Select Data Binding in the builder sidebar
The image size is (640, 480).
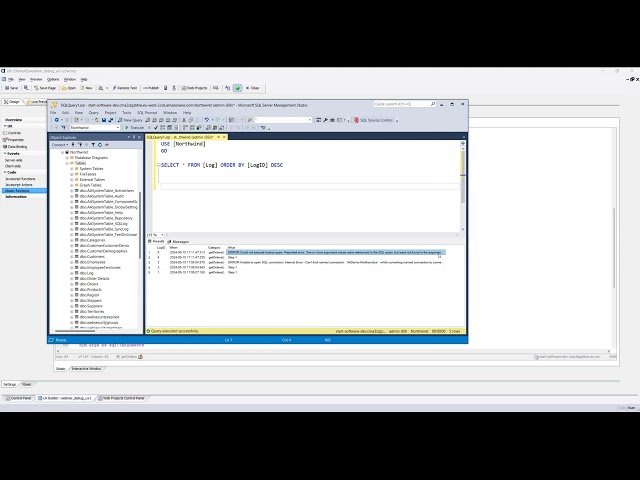pos(15,147)
